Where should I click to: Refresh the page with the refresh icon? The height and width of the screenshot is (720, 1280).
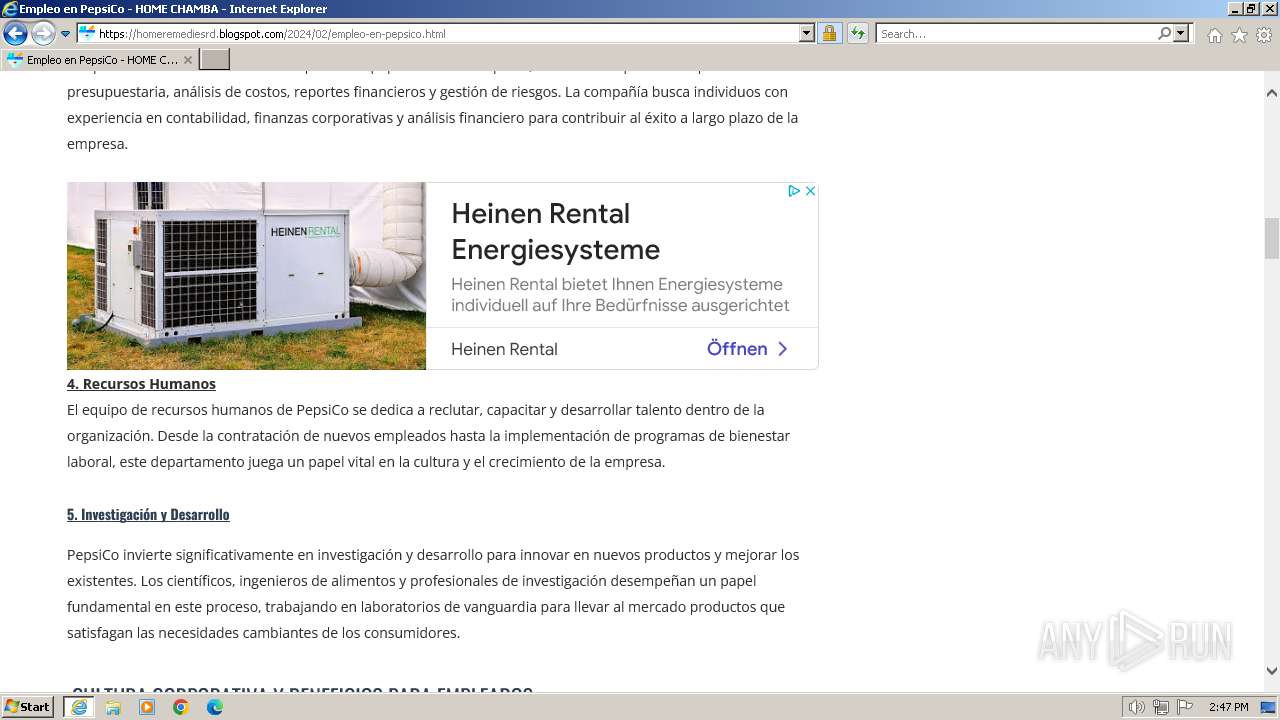click(858, 34)
